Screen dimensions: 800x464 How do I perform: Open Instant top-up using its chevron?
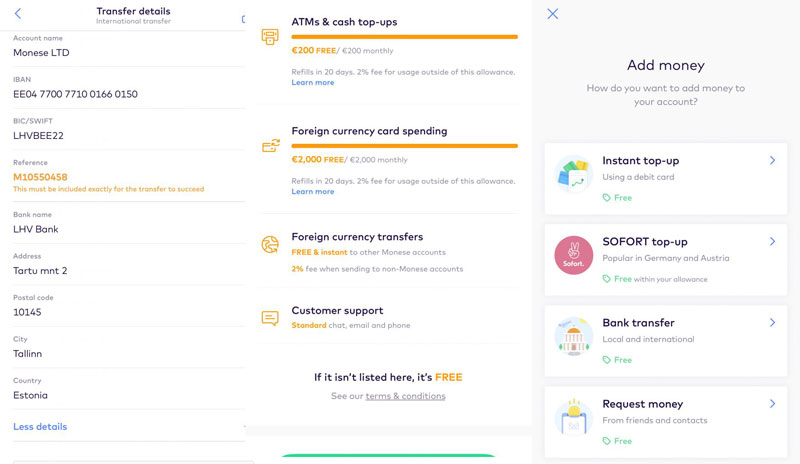[772, 160]
